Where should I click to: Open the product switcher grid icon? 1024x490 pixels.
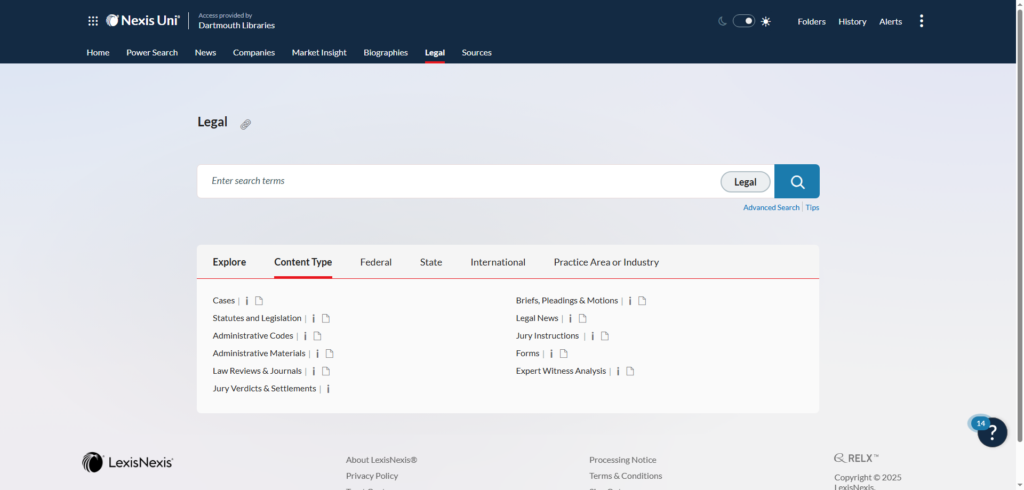click(x=93, y=21)
